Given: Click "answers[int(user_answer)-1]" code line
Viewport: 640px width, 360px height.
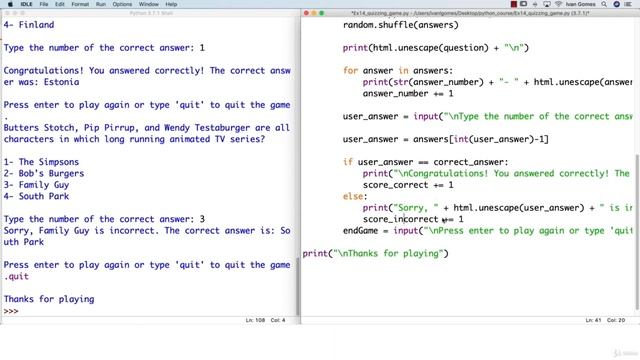Looking at the screenshot, I should pyautogui.click(x=446, y=139).
